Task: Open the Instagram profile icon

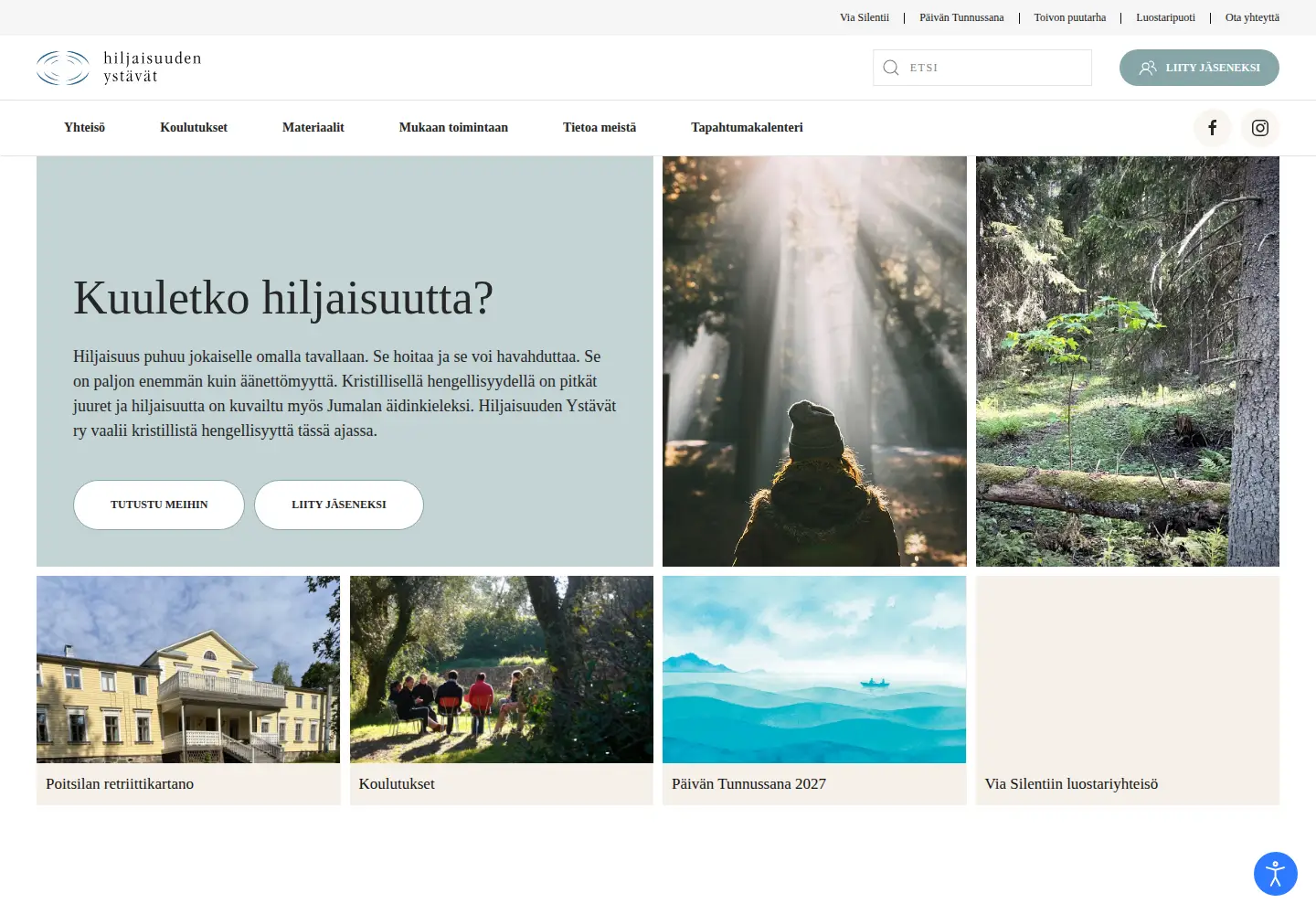Action: click(x=1260, y=128)
